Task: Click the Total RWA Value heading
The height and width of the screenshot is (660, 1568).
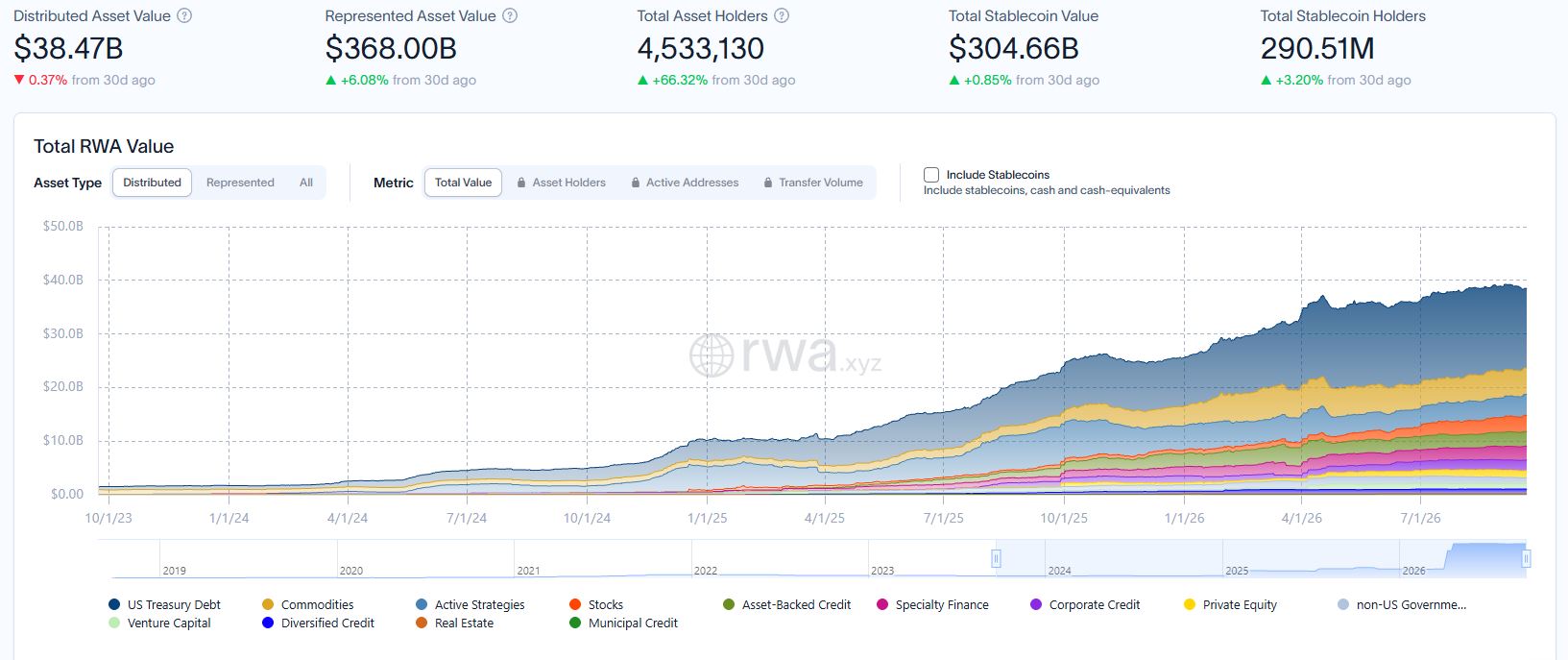Action: point(104,146)
